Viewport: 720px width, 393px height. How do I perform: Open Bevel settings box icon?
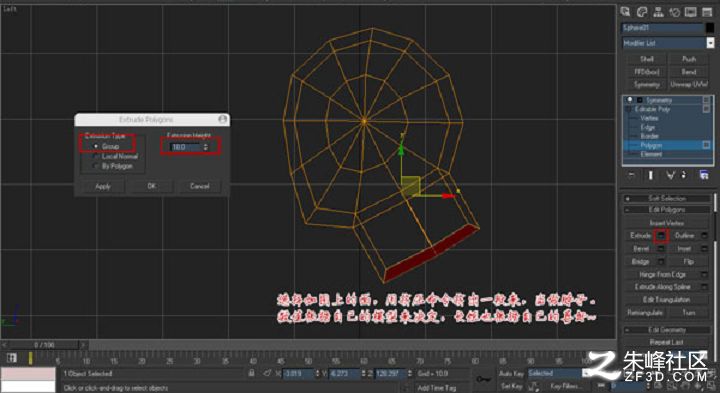pyautogui.click(x=661, y=248)
